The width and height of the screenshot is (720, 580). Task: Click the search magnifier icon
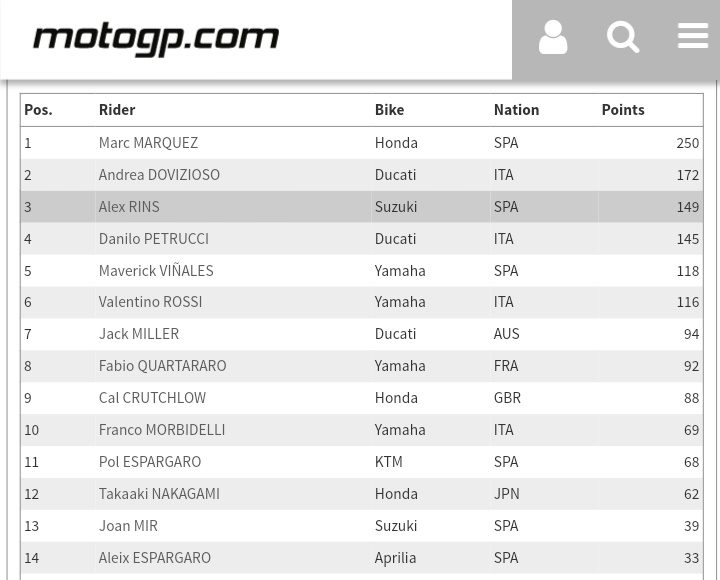623,38
